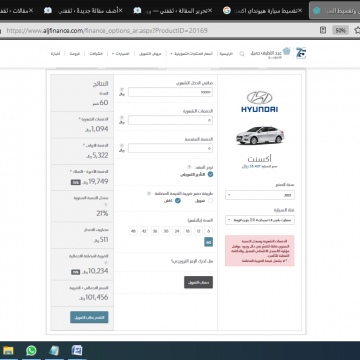Open the WhatsApp taskbar icon
This screenshot has height=360, width=360.
click(x=31, y=350)
